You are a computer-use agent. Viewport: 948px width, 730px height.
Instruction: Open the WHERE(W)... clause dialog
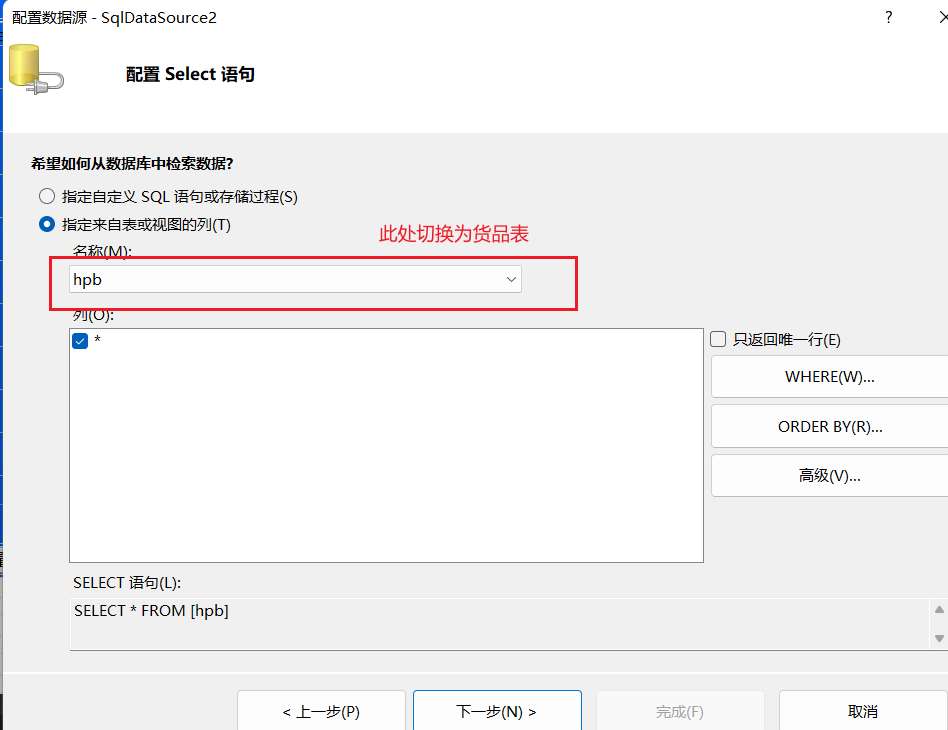click(x=830, y=377)
